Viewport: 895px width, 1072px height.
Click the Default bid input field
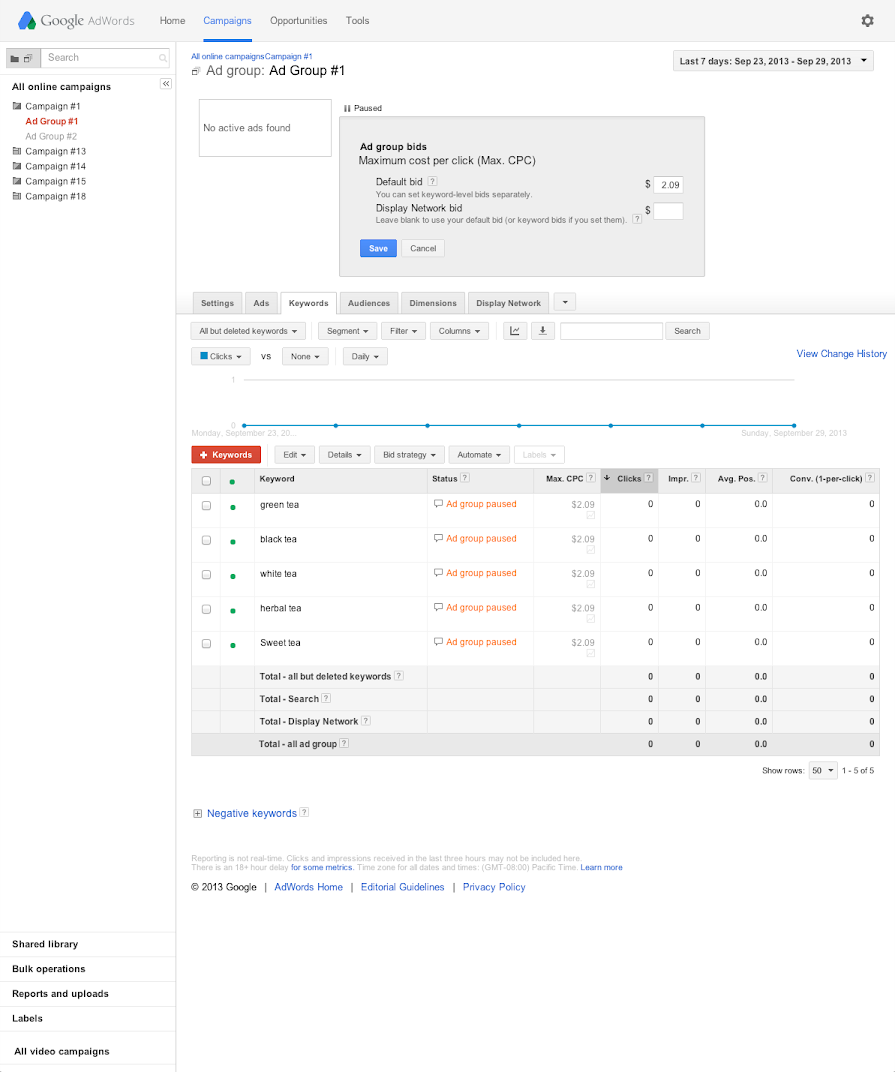click(668, 185)
